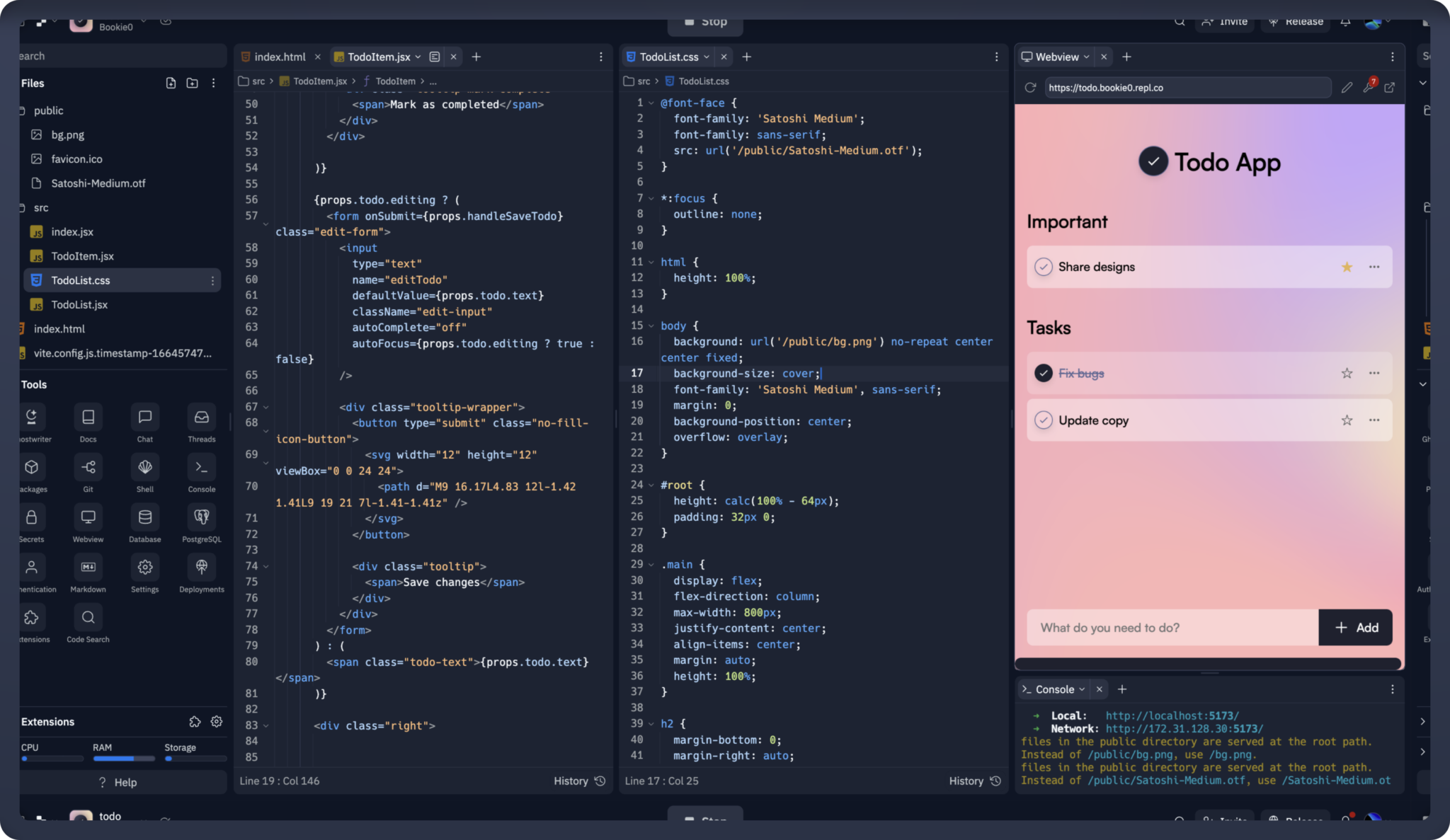Collapse the .main rule at line 29
The image size is (1450, 840).
651,565
